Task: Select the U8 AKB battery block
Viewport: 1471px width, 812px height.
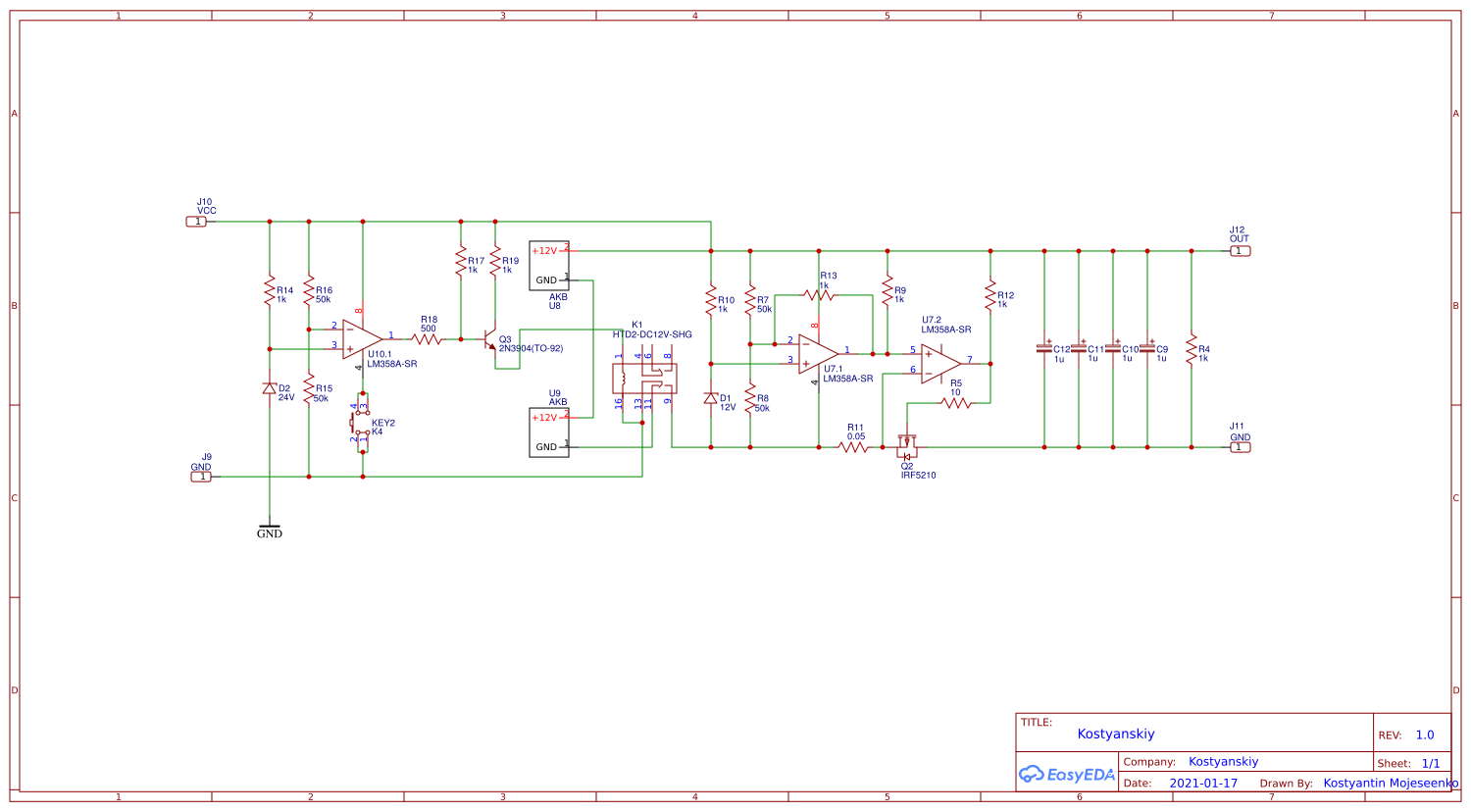Action: point(548,266)
